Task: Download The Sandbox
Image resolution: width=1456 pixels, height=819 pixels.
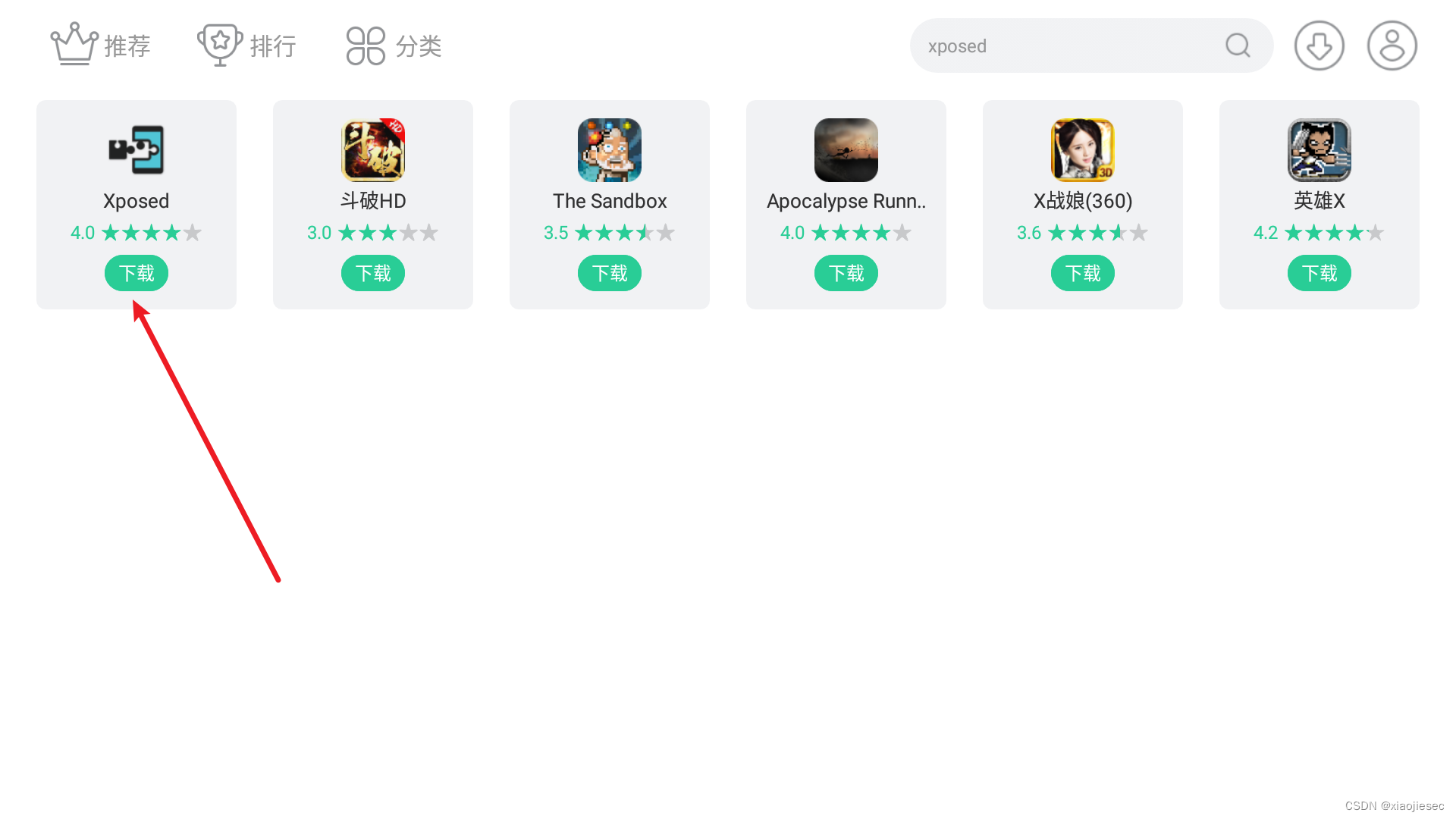Action: point(610,273)
